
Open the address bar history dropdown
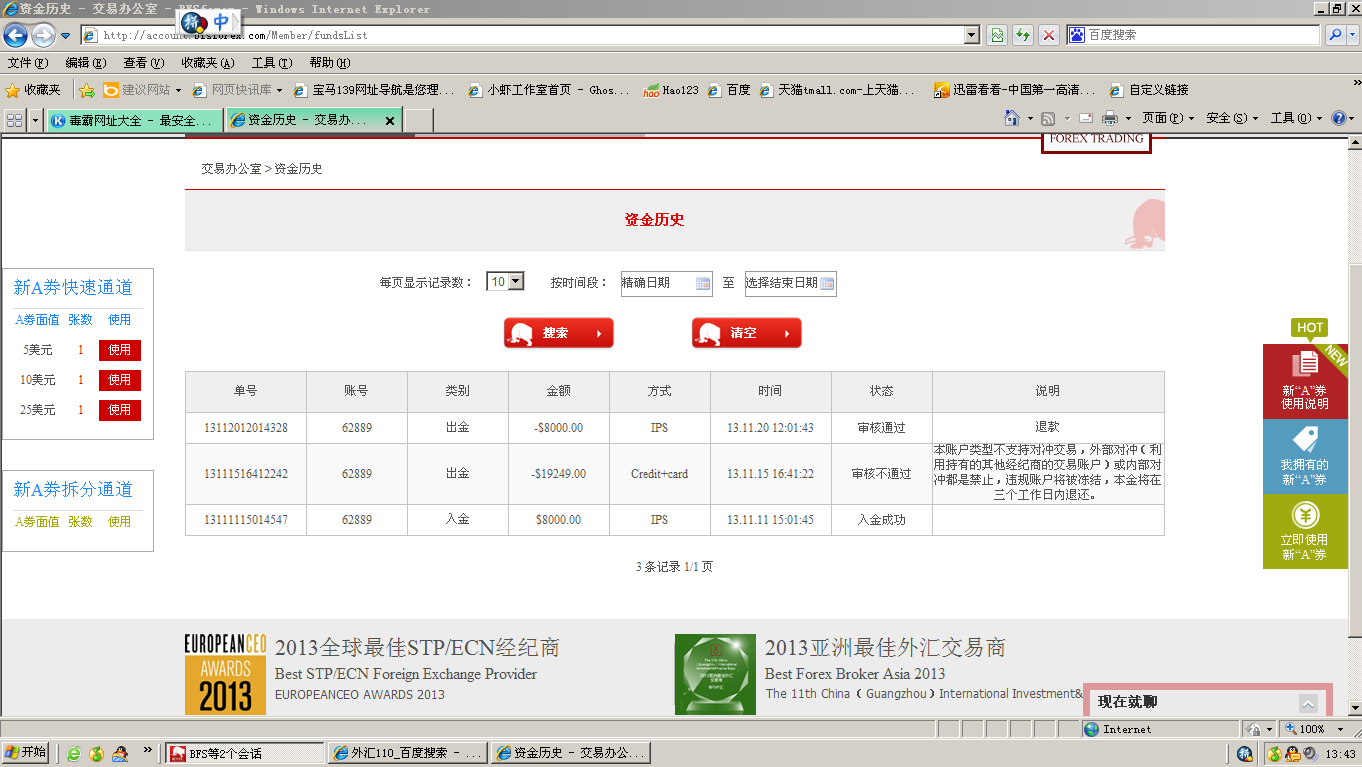click(x=971, y=35)
